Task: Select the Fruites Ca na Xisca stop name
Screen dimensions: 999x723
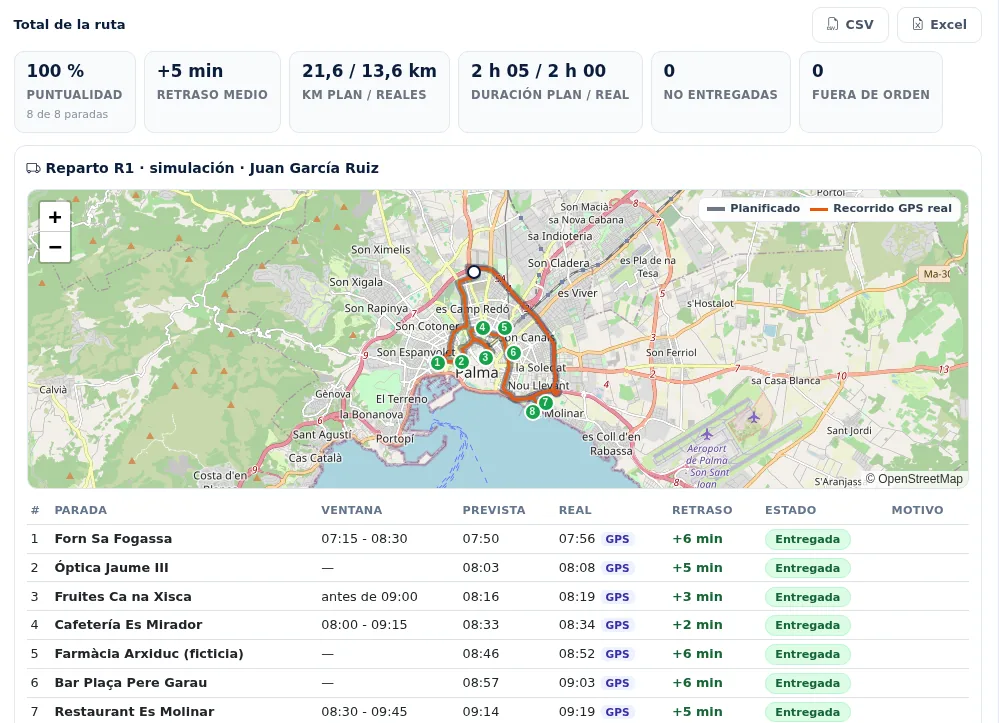Action: 122,597
